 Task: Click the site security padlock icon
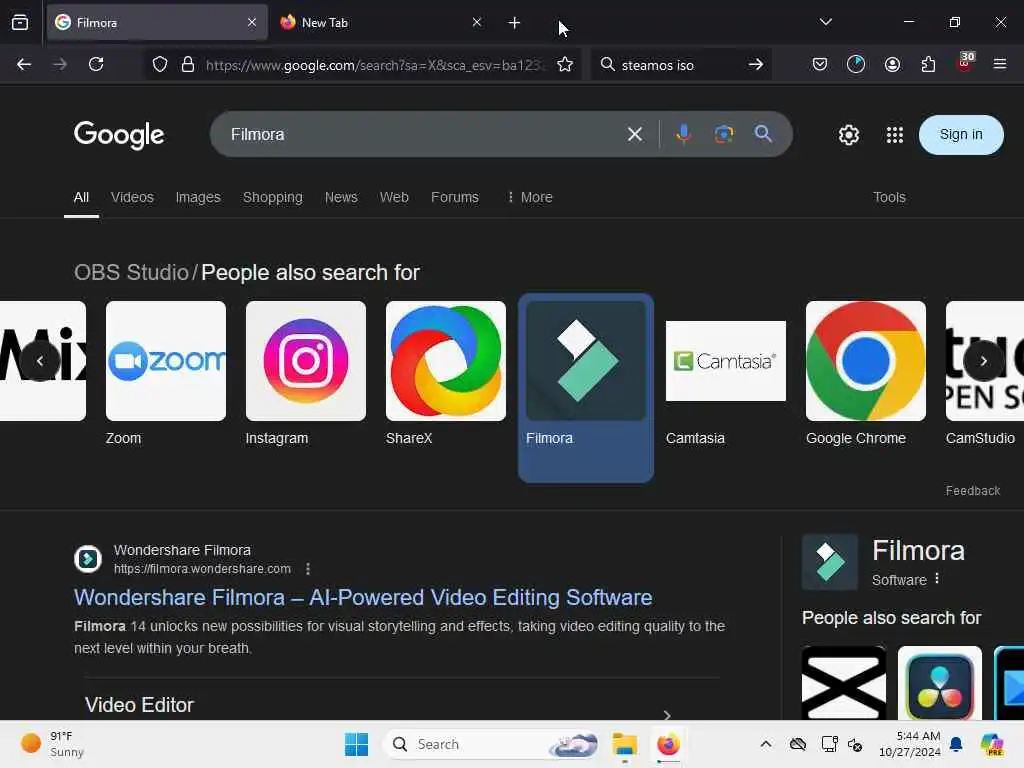[x=188, y=64]
